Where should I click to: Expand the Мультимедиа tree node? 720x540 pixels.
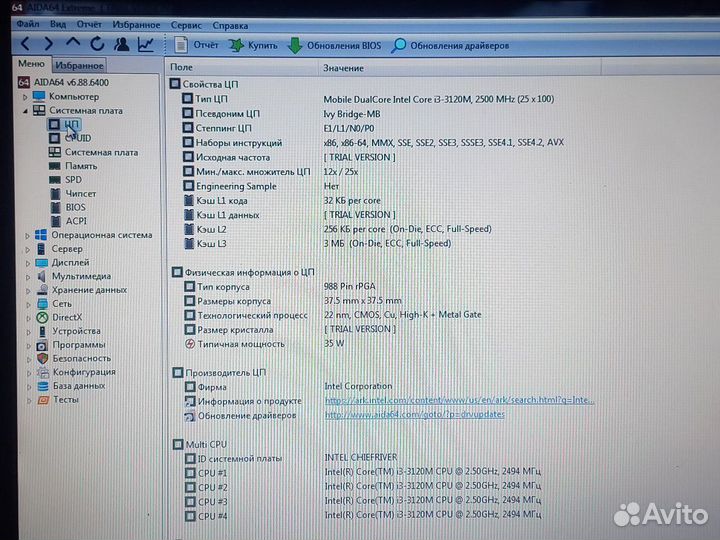coord(28,277)
